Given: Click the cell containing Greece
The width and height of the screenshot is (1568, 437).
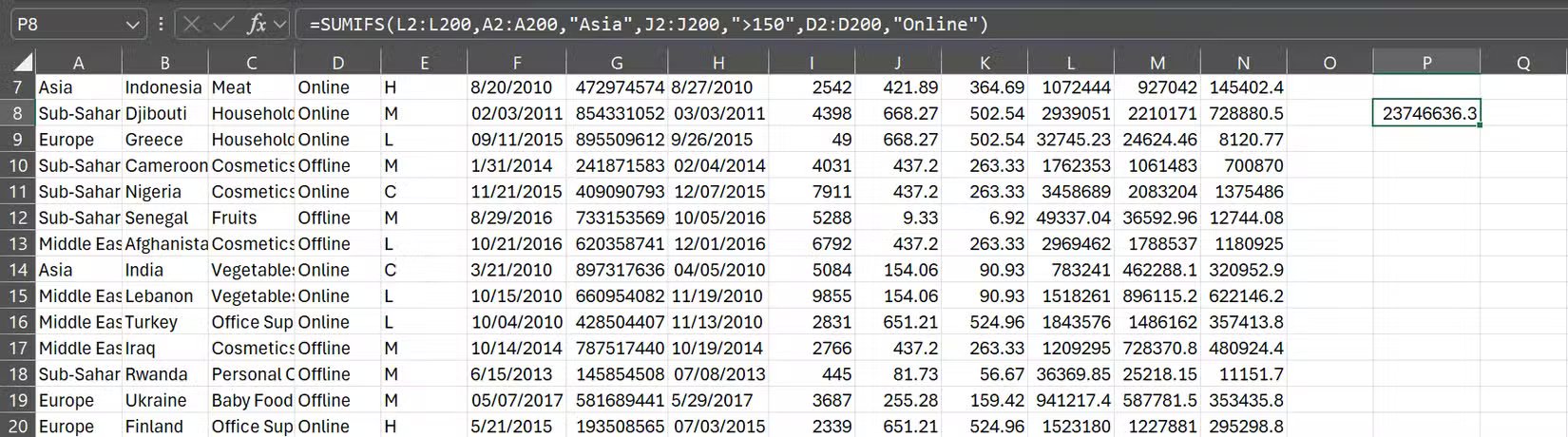Looking at the screenshot, I should 165,140.
